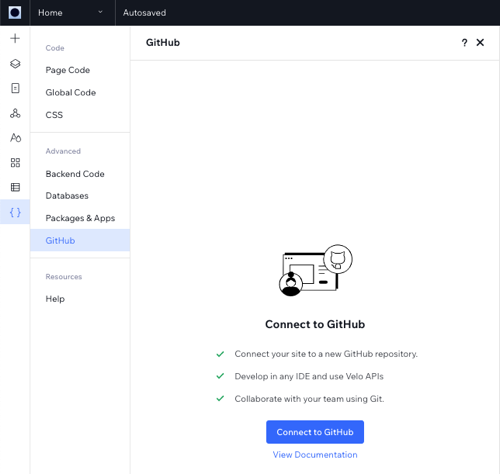Open Global Code in the menu
Viewport: 500px width, 474px height.
pos(71,92)
